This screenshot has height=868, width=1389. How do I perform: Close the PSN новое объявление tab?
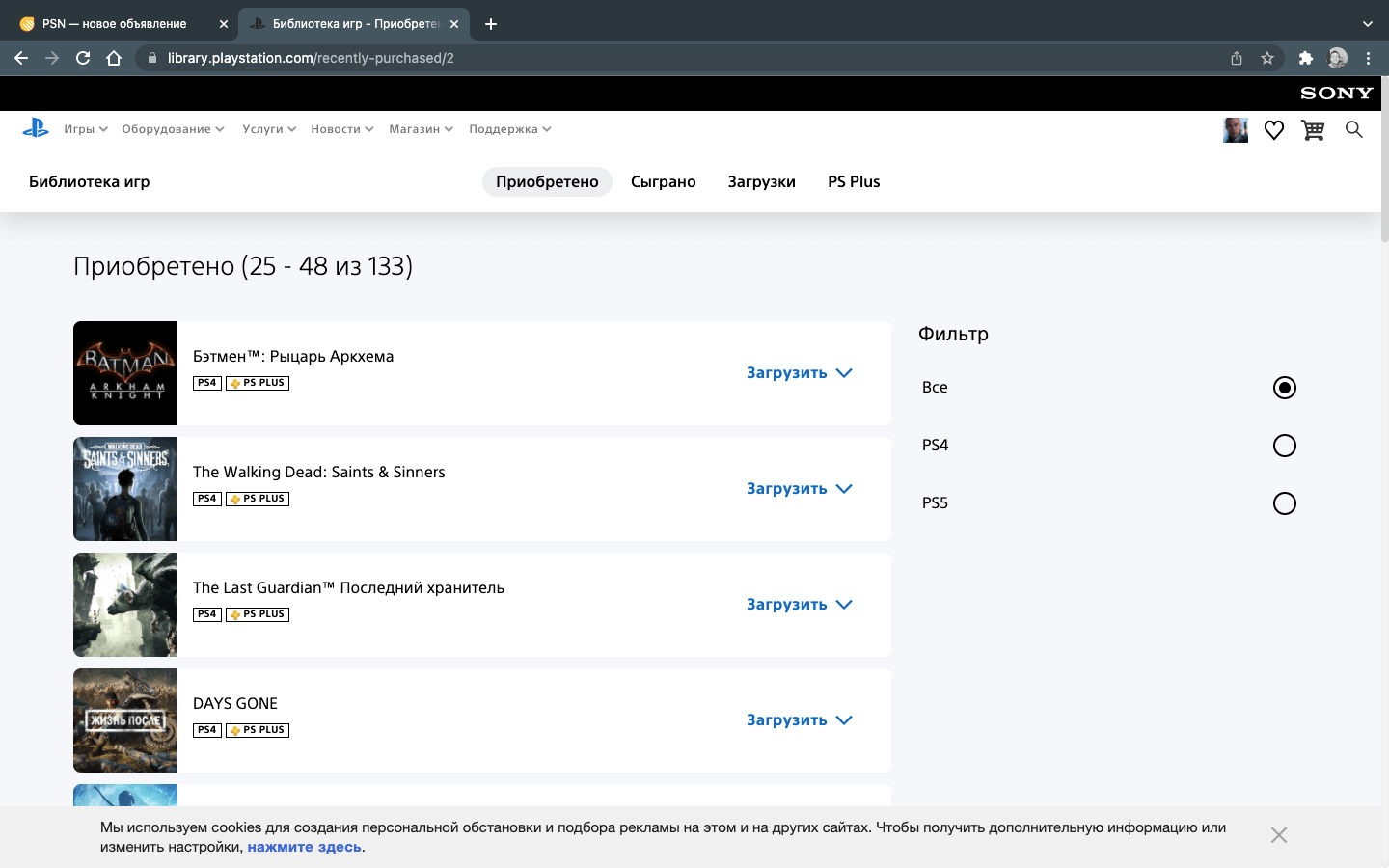coord(224,24)
